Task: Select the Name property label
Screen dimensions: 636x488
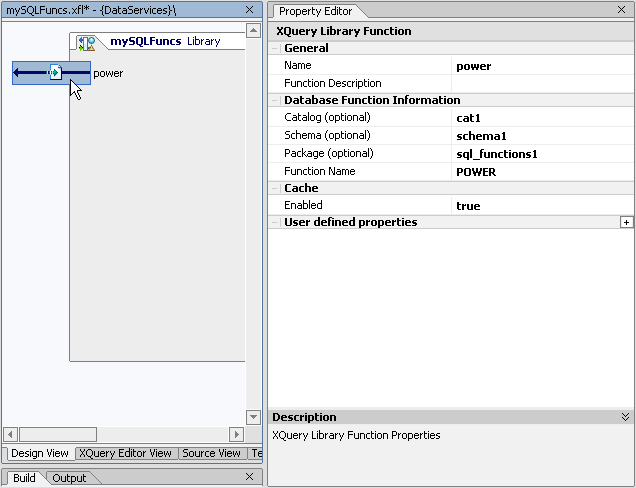Action: click(x=298, y=65)
